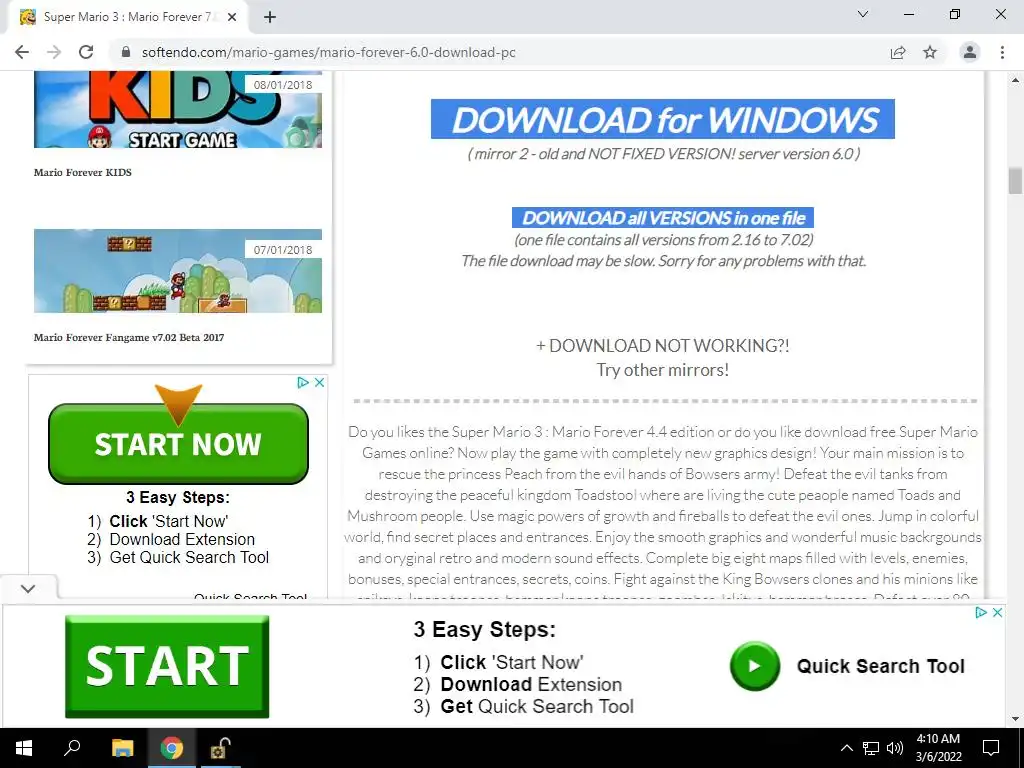
Task: Open the AdChoices icon in sidebar ad
Action: (x=303, y=383)
